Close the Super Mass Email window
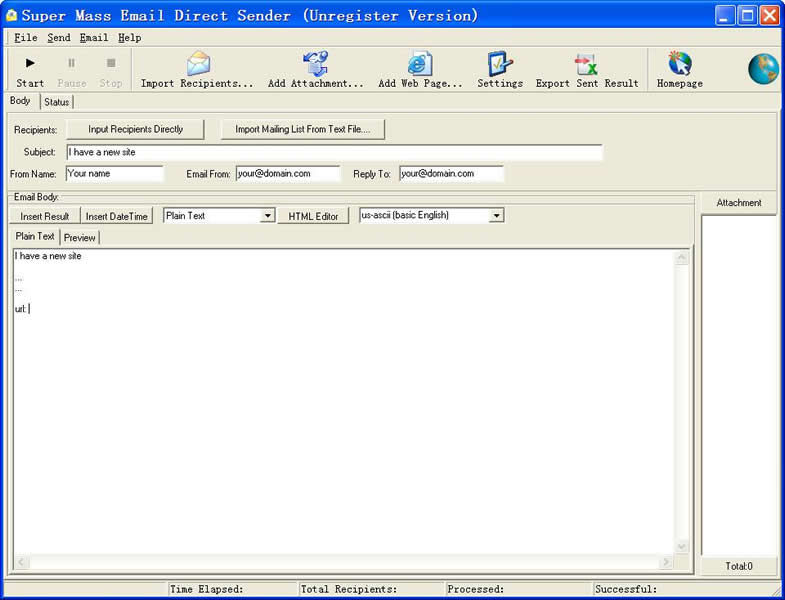The width and height of the screenshot is (785, 600). pyautogui.click(x=769, y=16)
